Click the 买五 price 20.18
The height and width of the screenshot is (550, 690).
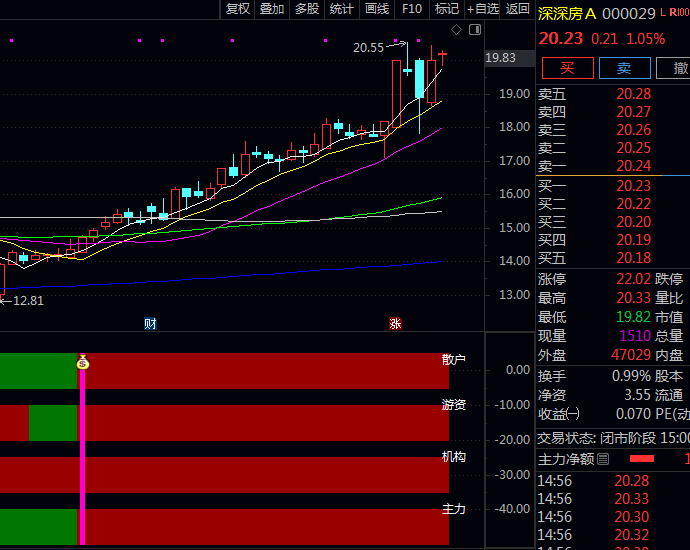pyautogui.click(x=633, y=258)
